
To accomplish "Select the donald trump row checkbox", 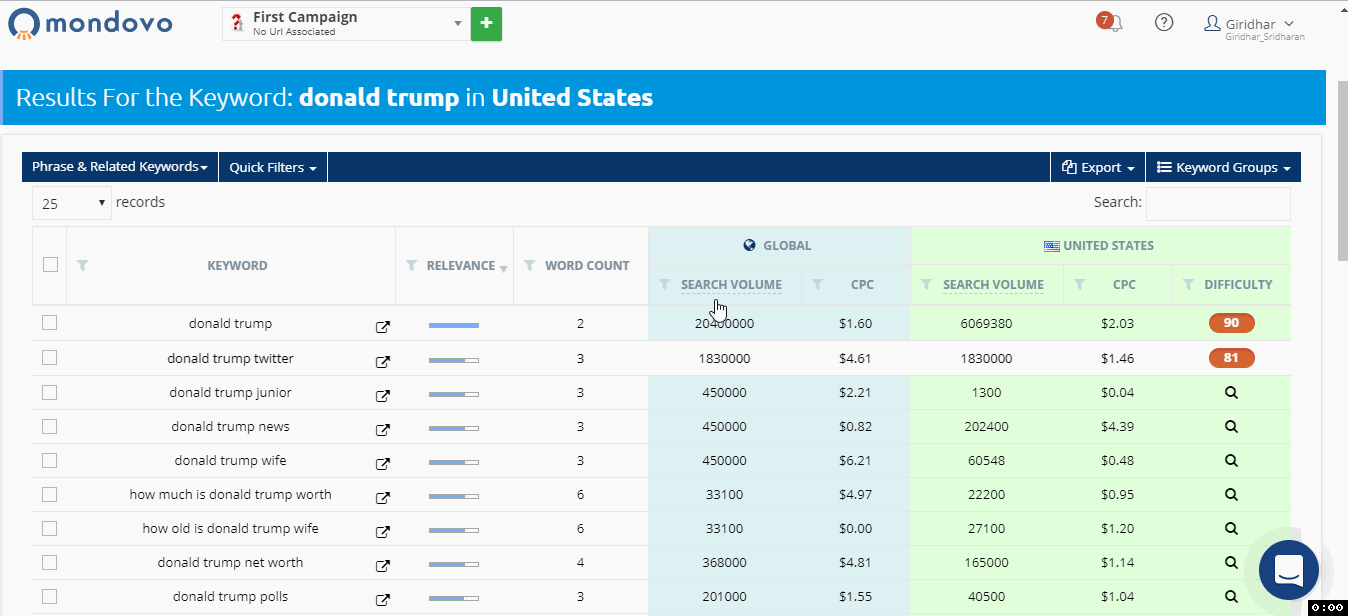I will (x=50, y=323).
